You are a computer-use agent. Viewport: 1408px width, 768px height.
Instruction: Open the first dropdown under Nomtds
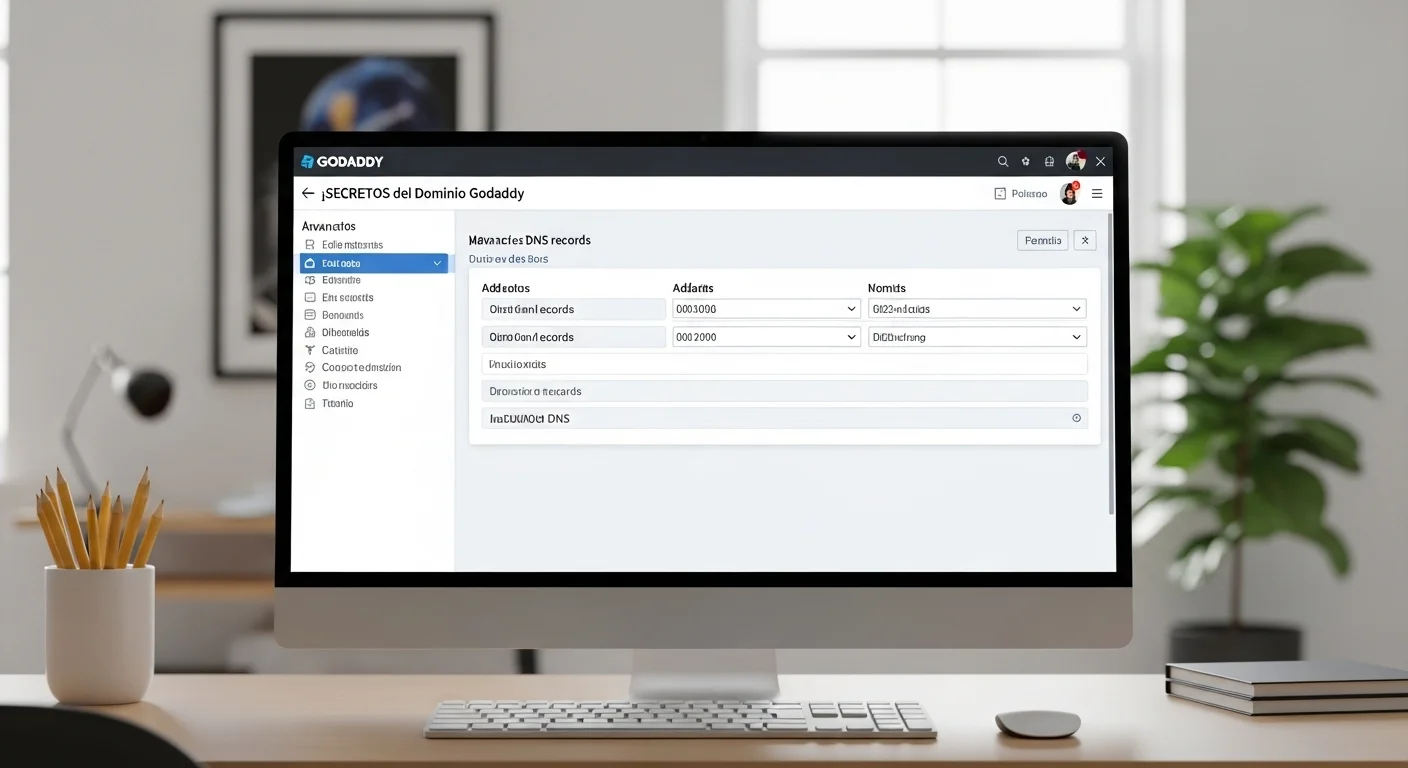[977, 309]
